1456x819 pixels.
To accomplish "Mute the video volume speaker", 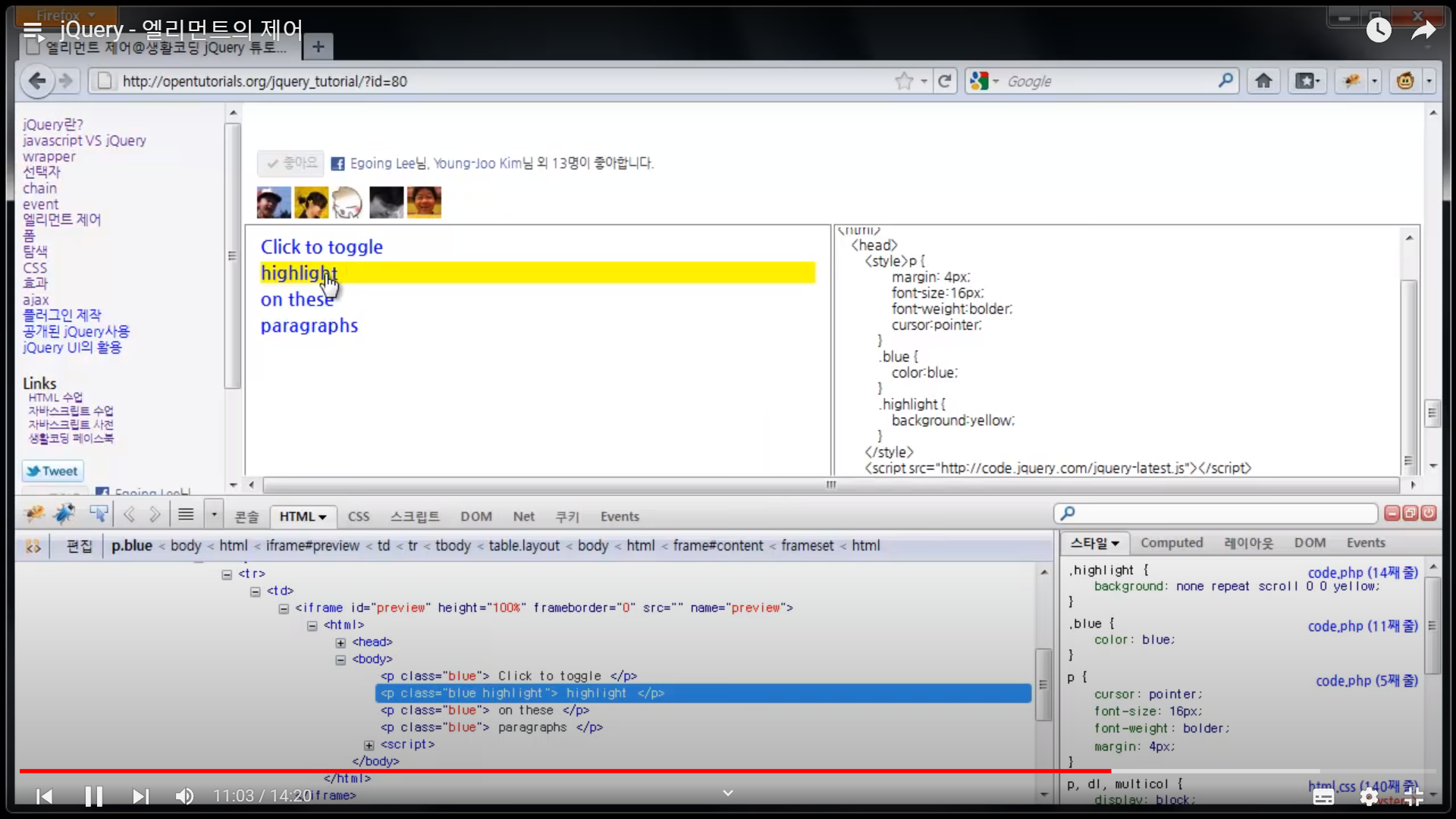I will pyautogui.click(x=184, y=796).
